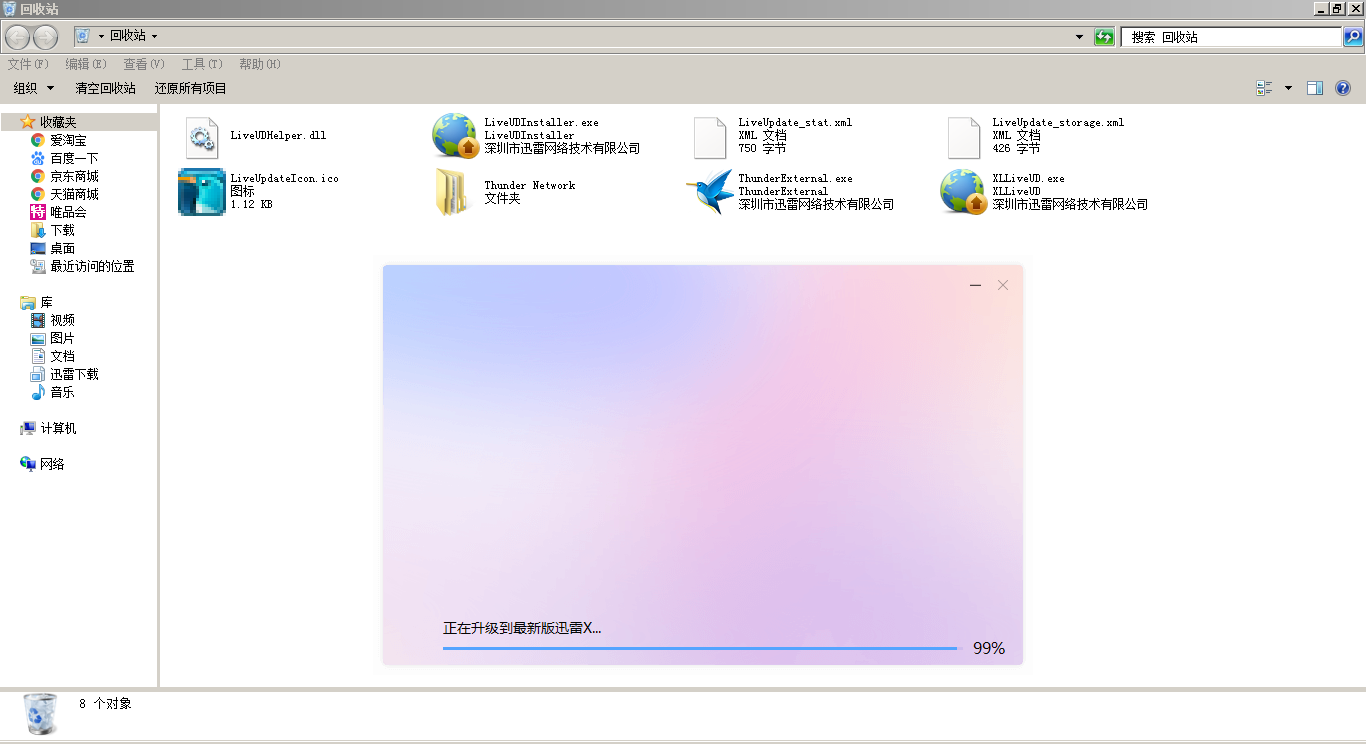Viewport: 1366px width, 744px height.
Task: Open the 工具(T) menu
Action: (x=202, y=64)
